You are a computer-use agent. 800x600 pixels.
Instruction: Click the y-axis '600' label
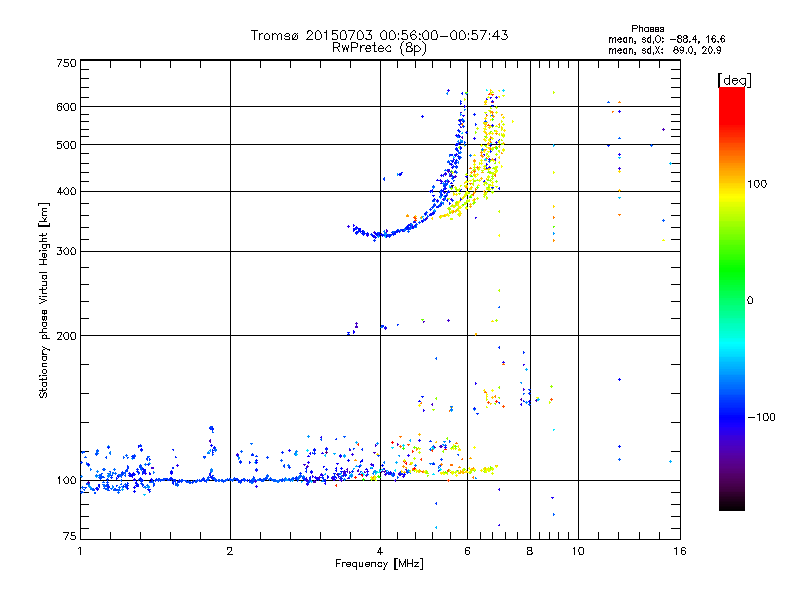[x=66, y=107]
